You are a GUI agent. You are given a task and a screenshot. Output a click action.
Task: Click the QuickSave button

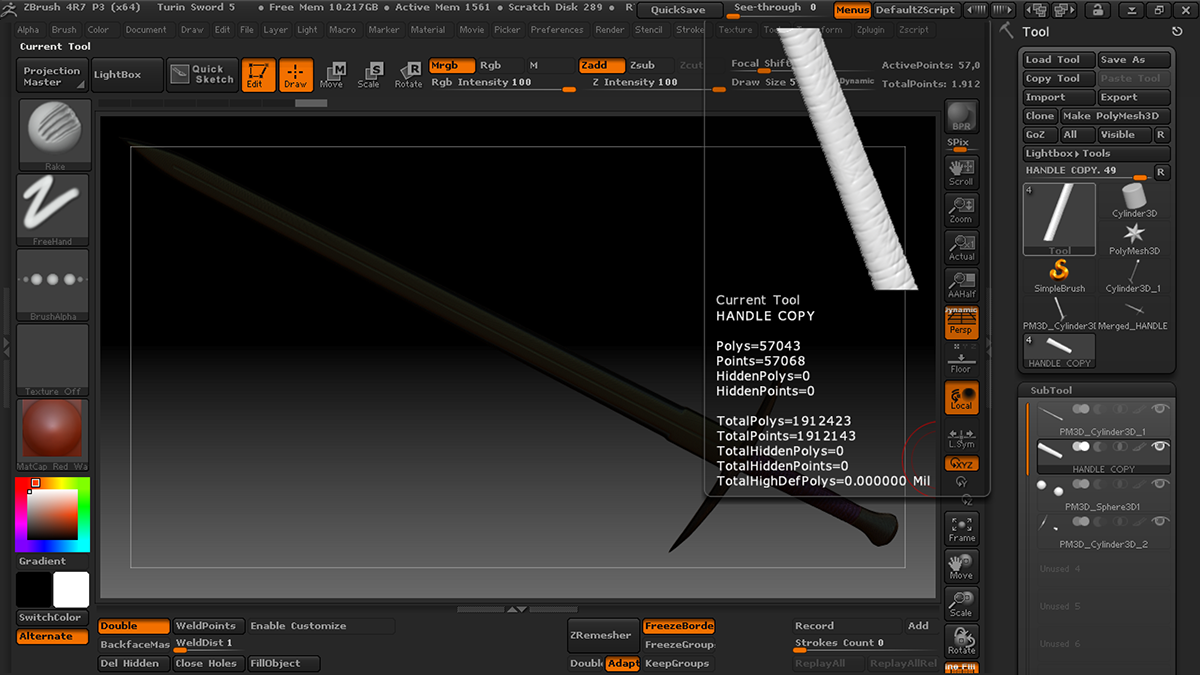tap(678, 10)
